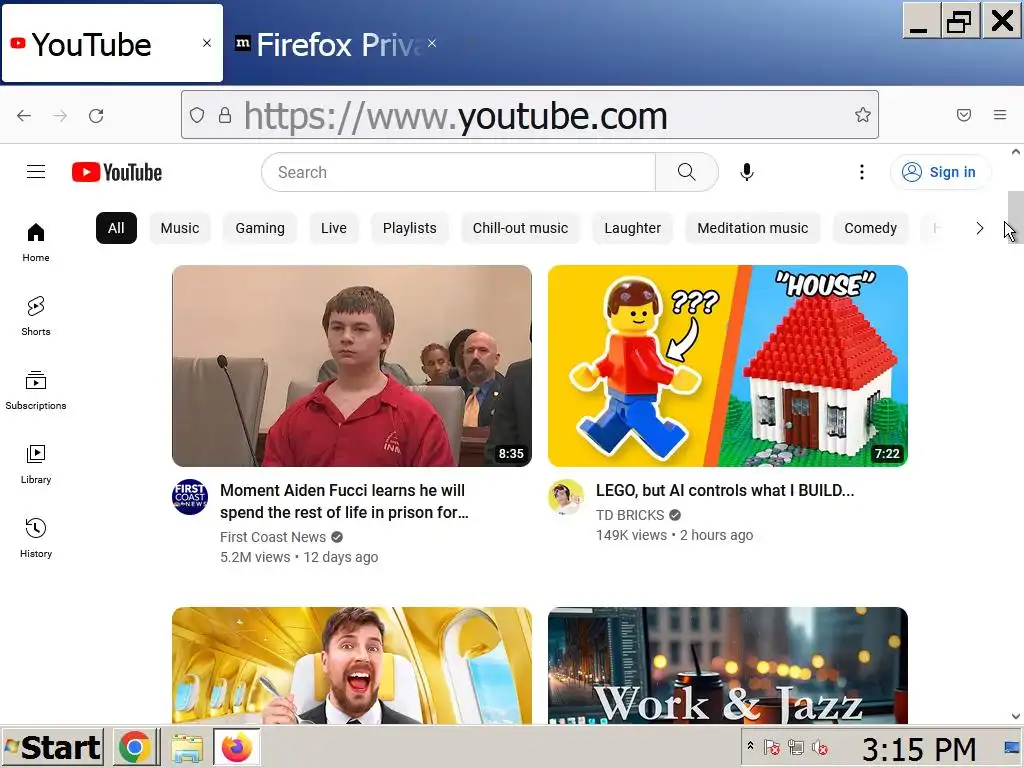Open Save to Pocket icon

[963, 115]
